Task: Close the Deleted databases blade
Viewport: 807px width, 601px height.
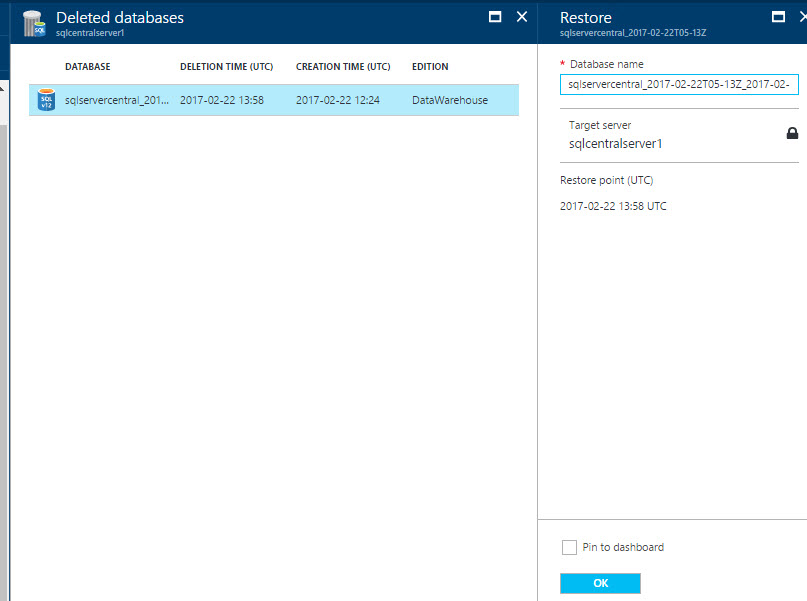Action: (522, 17)
